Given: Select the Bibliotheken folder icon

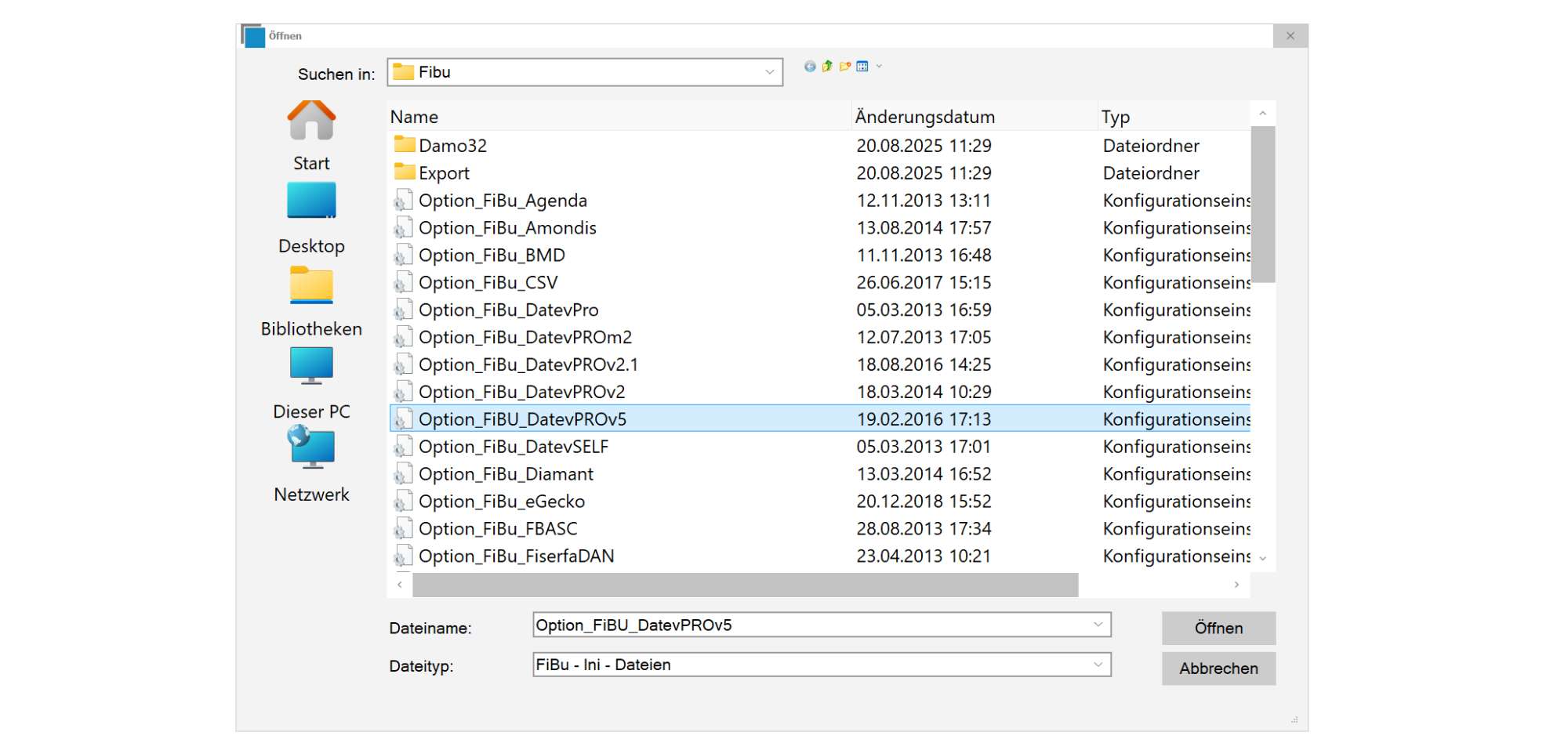Looking at the screenshot, I should pos(311,284).
